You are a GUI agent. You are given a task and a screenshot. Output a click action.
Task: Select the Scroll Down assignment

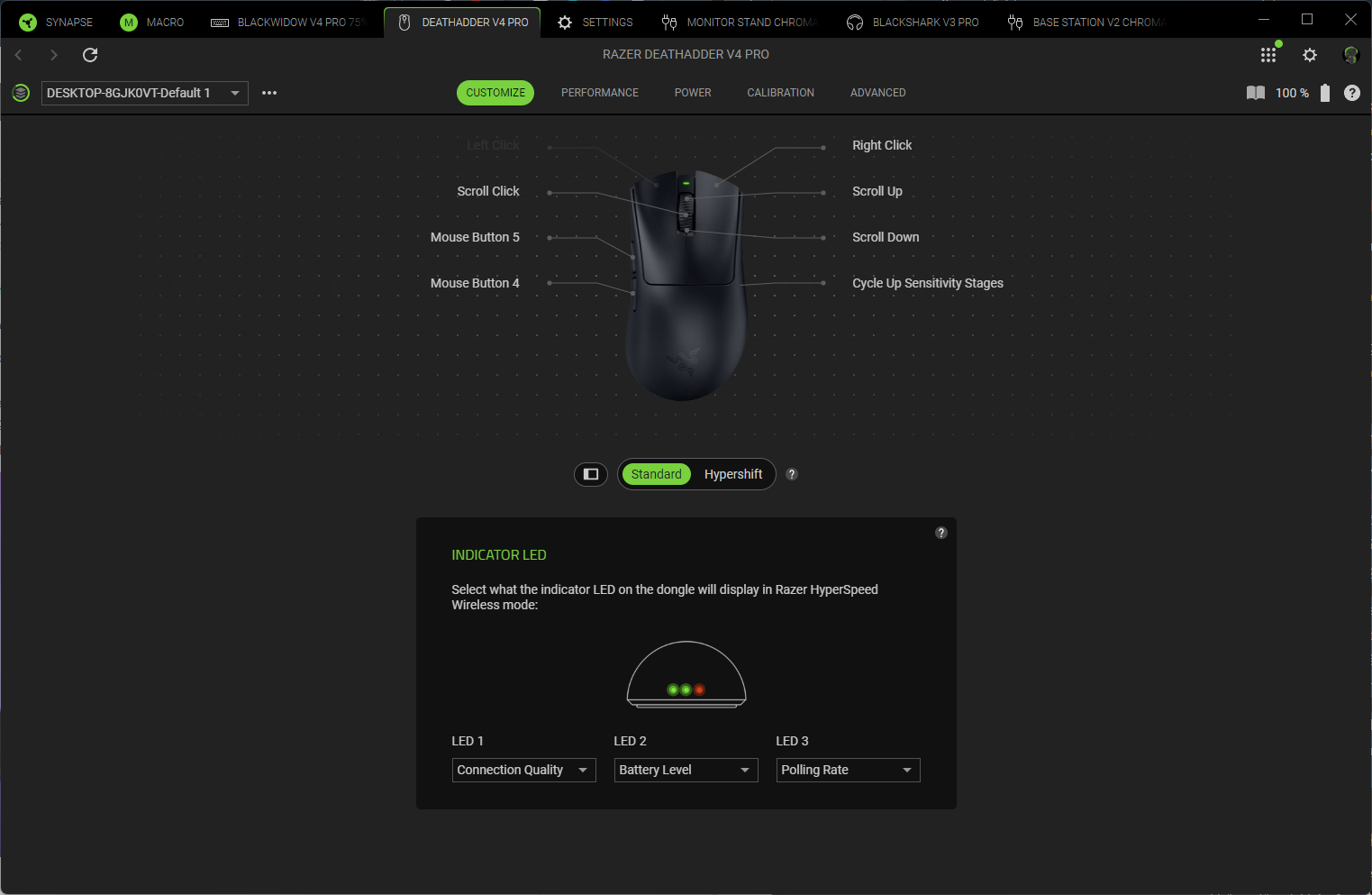point(886,237)
